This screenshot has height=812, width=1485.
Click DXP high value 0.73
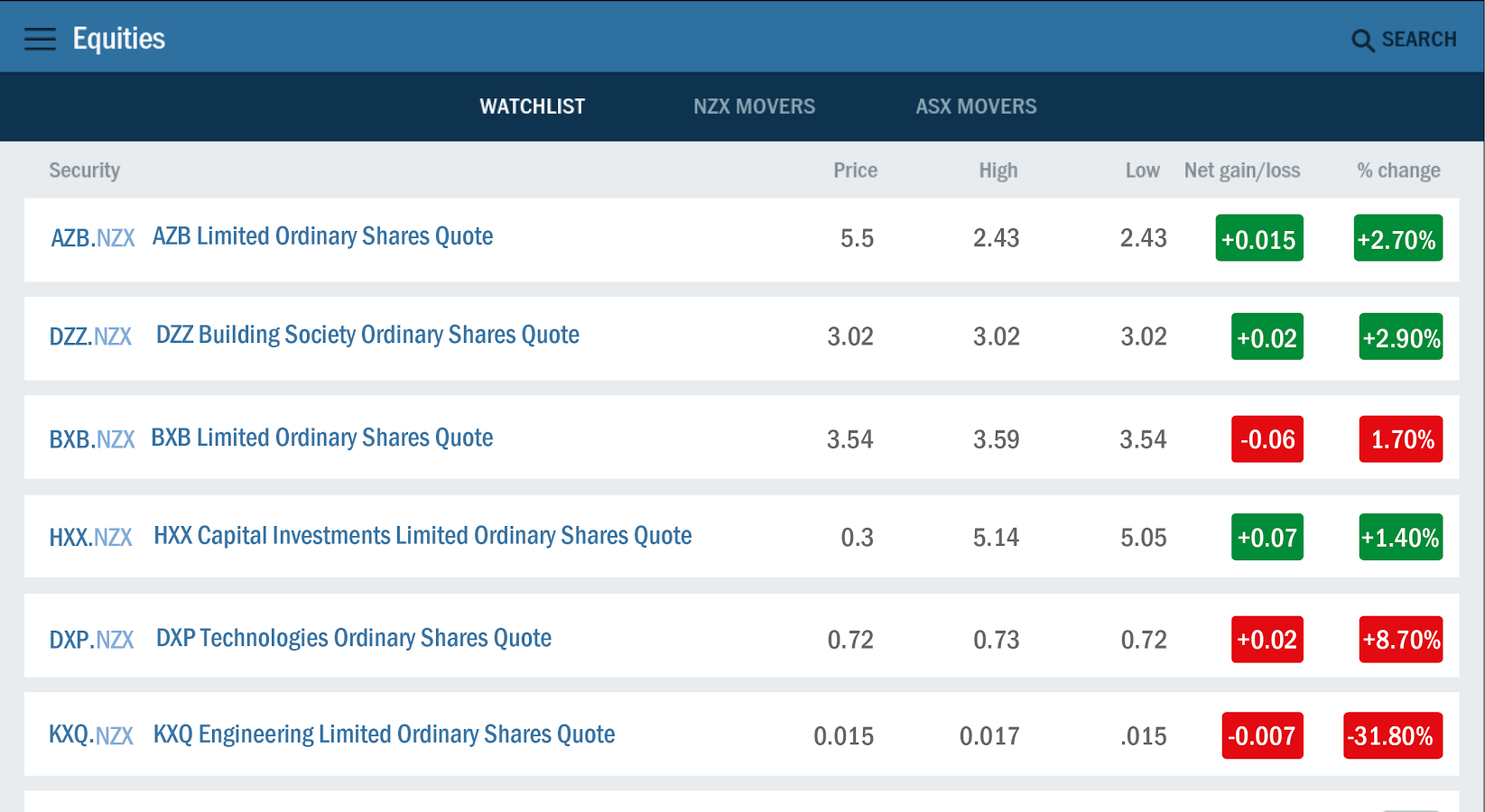(x=996, y=640)
